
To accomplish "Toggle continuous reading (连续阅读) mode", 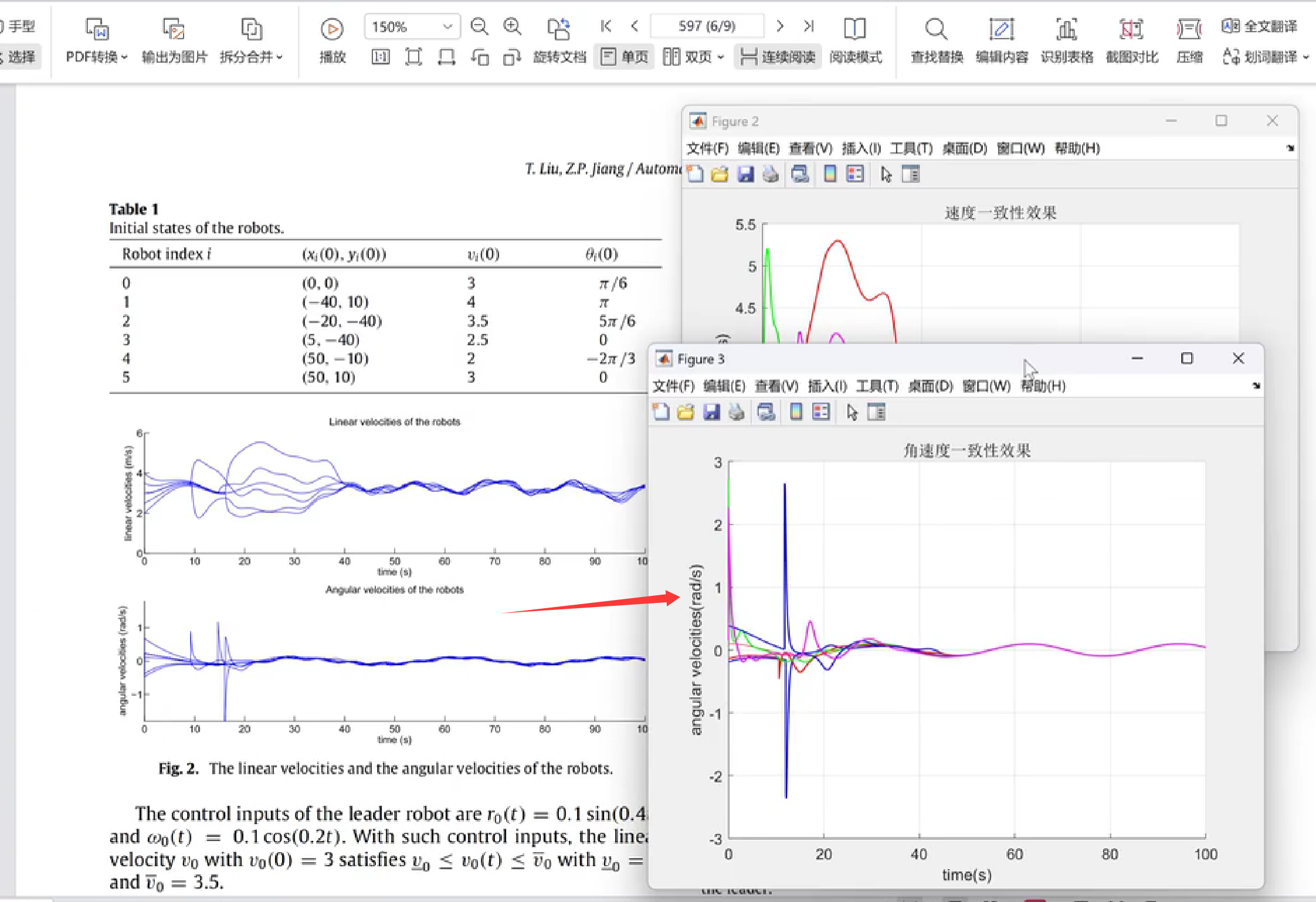I will click(778, 57).
